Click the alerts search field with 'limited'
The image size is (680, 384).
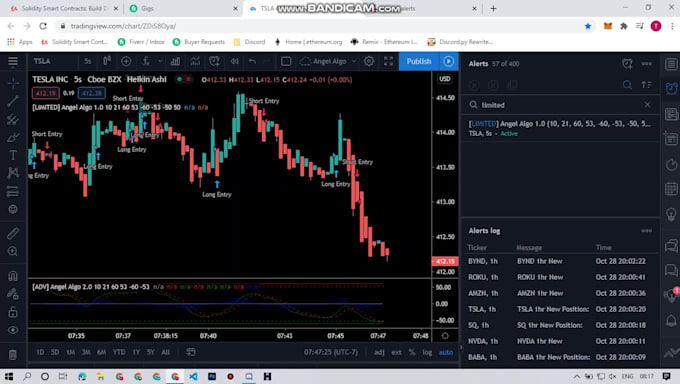pyautogui.click(x=560, y=105)
